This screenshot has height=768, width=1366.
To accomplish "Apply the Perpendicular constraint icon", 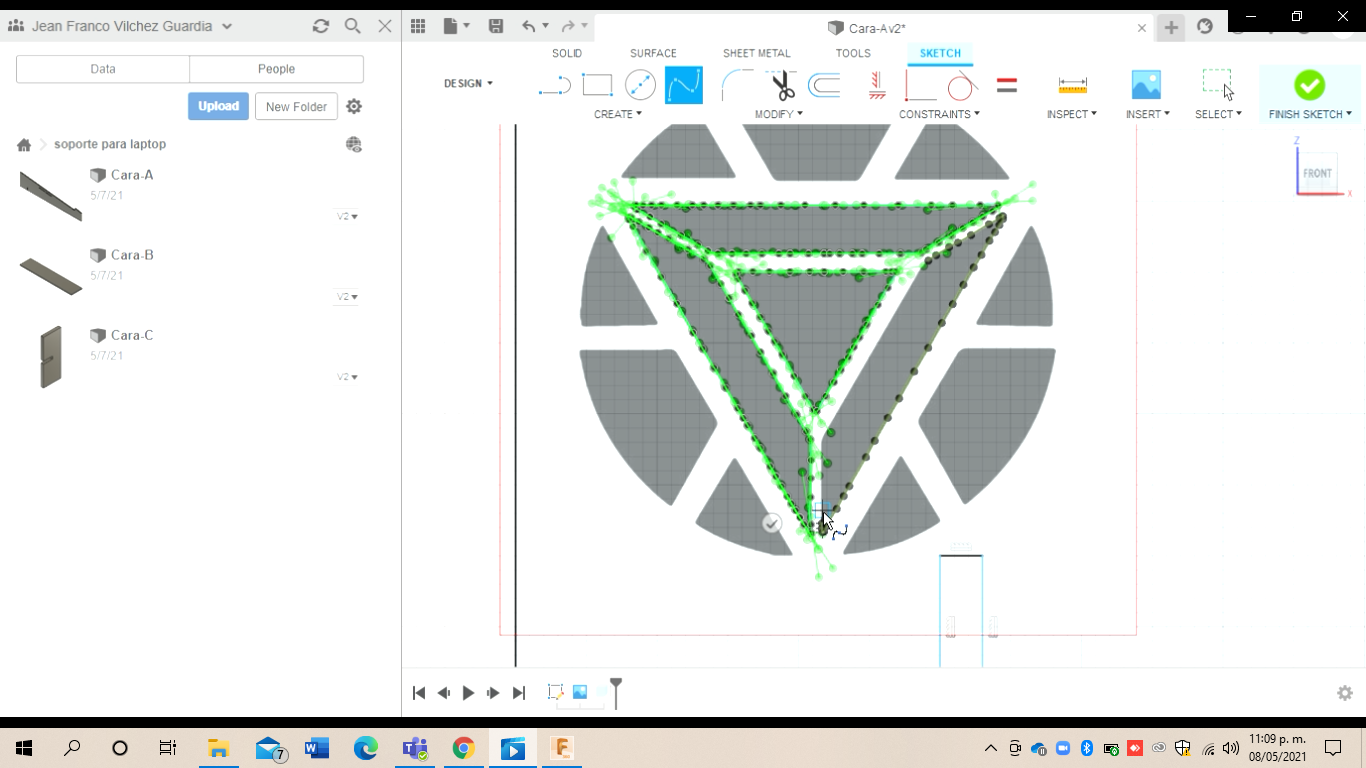I will pyautogui.click(x=920, y=86).
